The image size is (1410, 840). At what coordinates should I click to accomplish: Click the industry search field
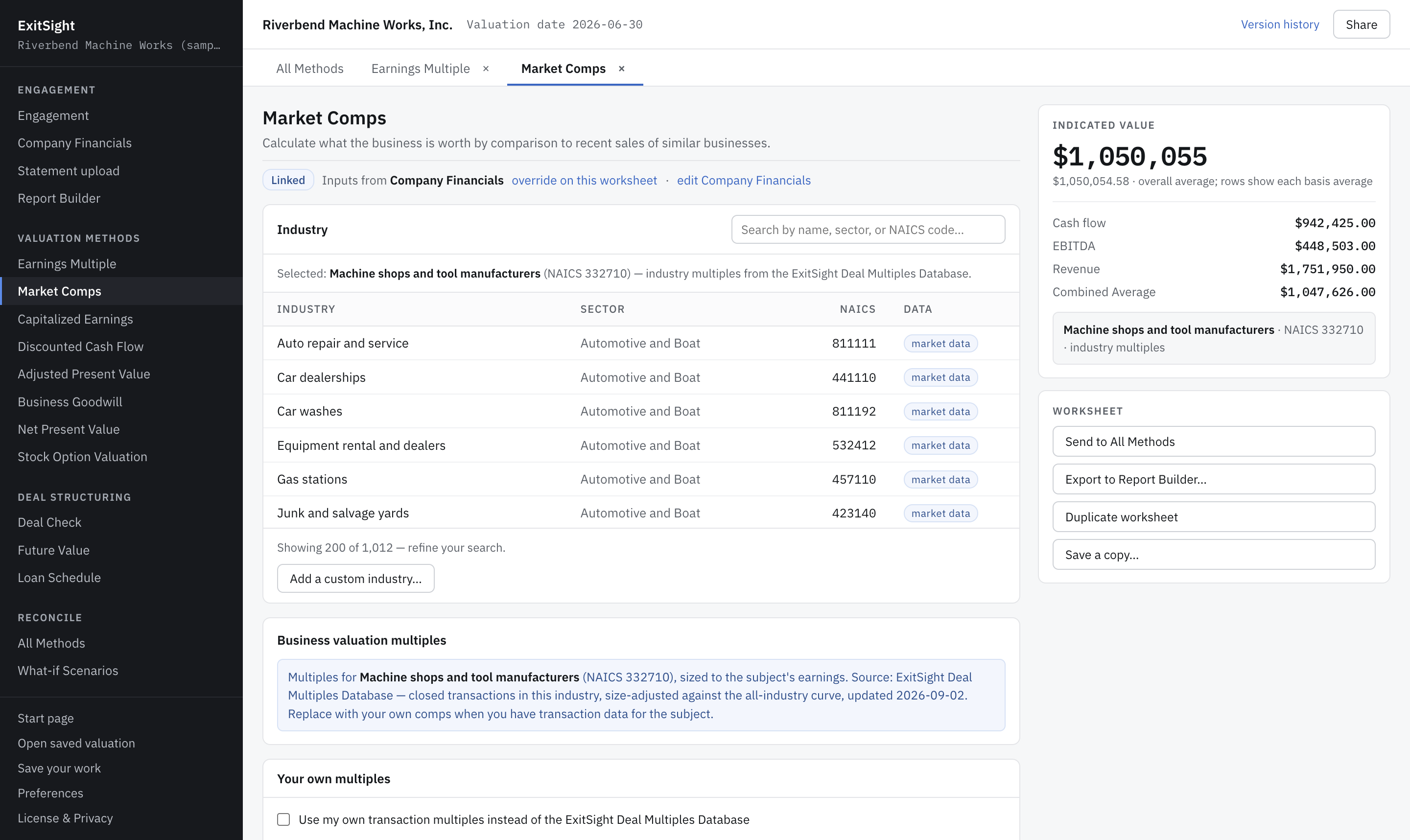click(868, 230)
